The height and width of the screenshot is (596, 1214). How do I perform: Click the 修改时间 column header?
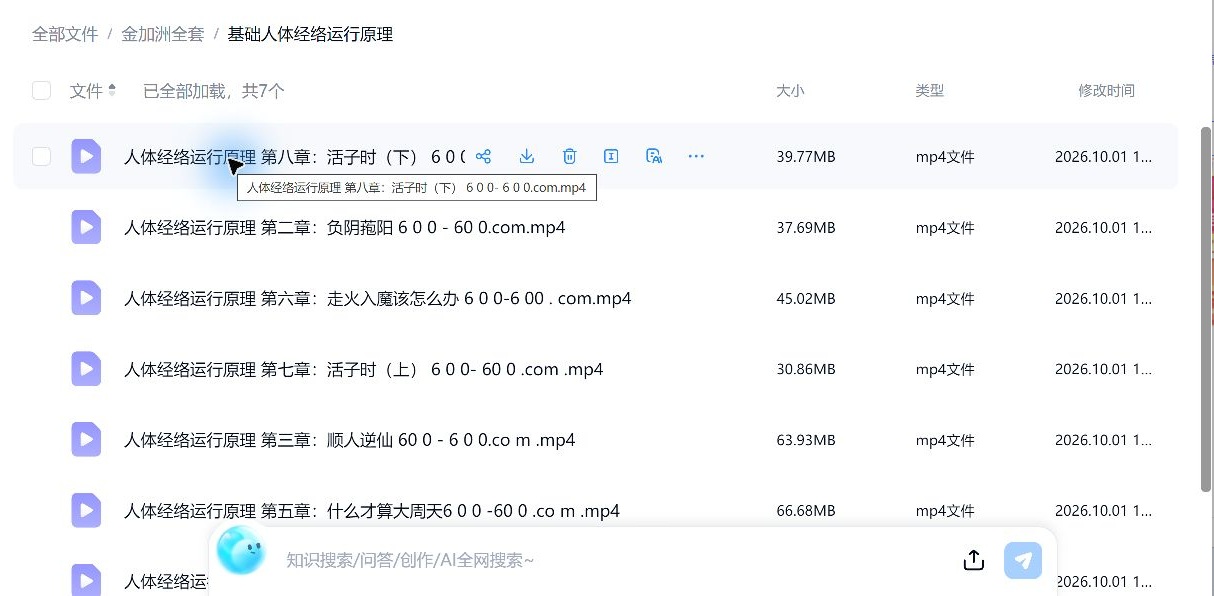point(1106,91)
